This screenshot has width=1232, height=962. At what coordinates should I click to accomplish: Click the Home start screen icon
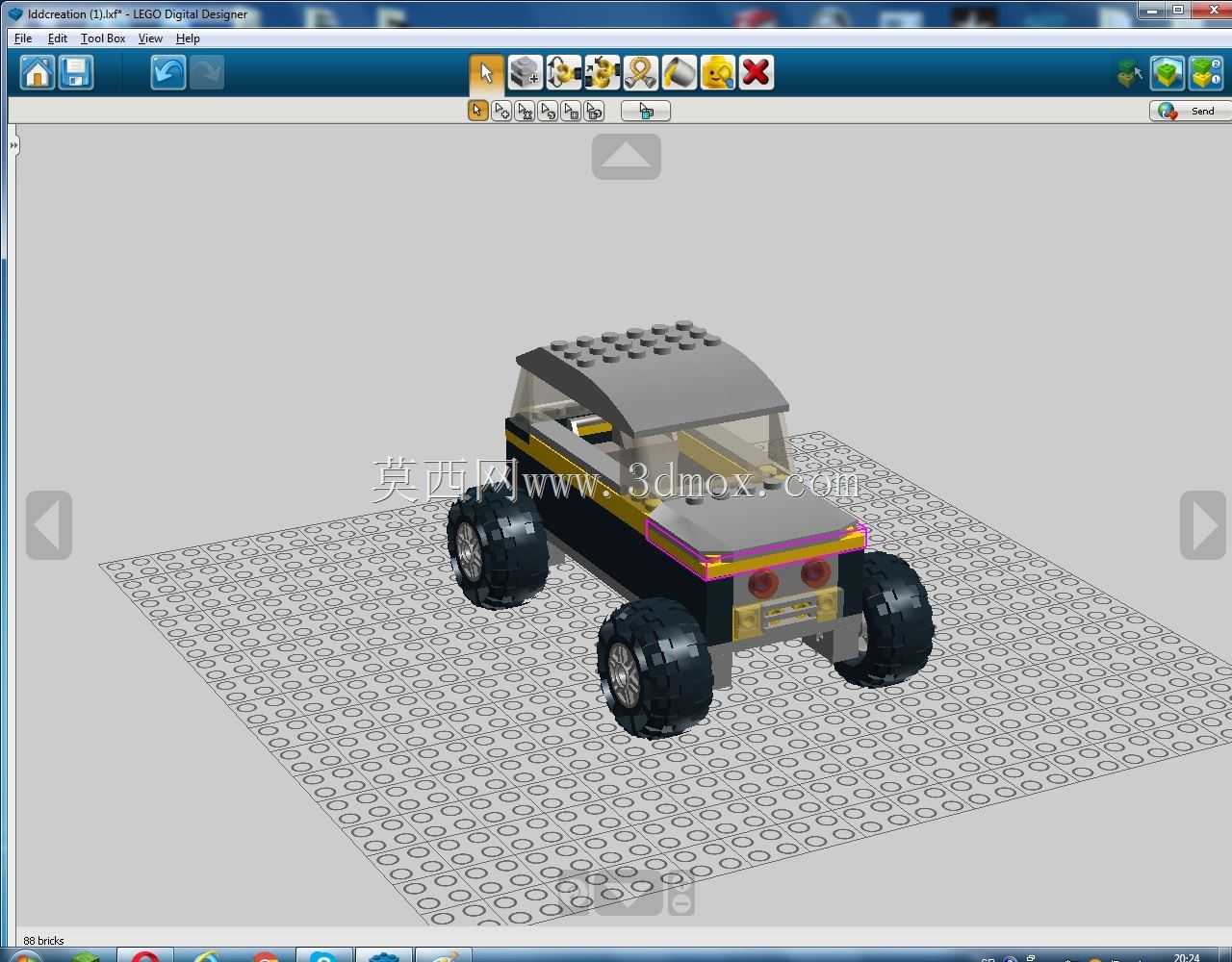click(38, 72)
